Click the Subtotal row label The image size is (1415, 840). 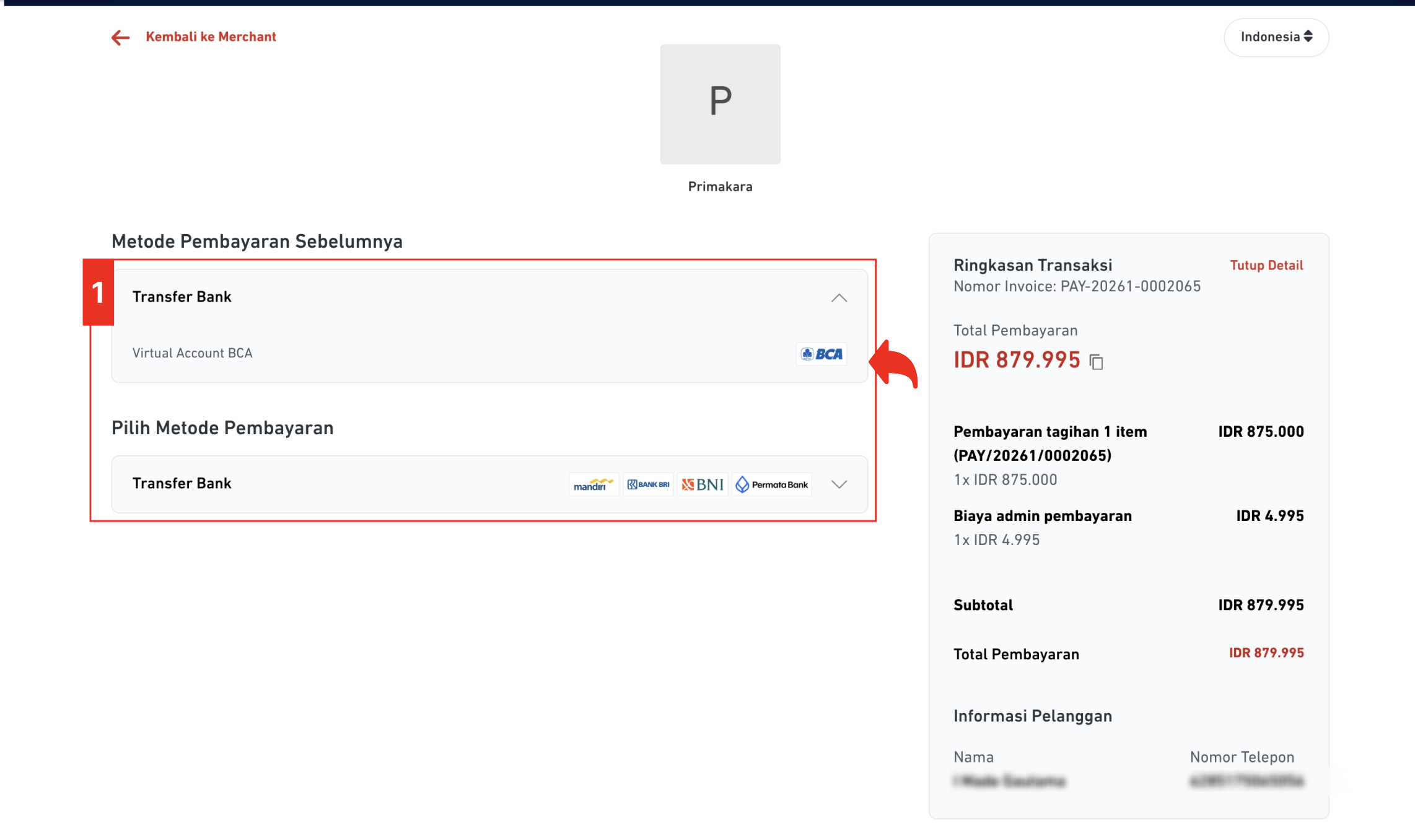pyautogui.click(x=983, y=605)
